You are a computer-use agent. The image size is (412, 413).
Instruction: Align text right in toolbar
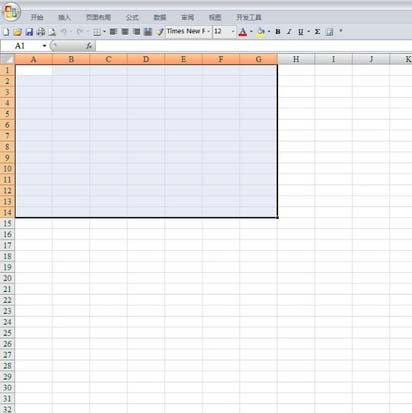[x=136, y=32]
